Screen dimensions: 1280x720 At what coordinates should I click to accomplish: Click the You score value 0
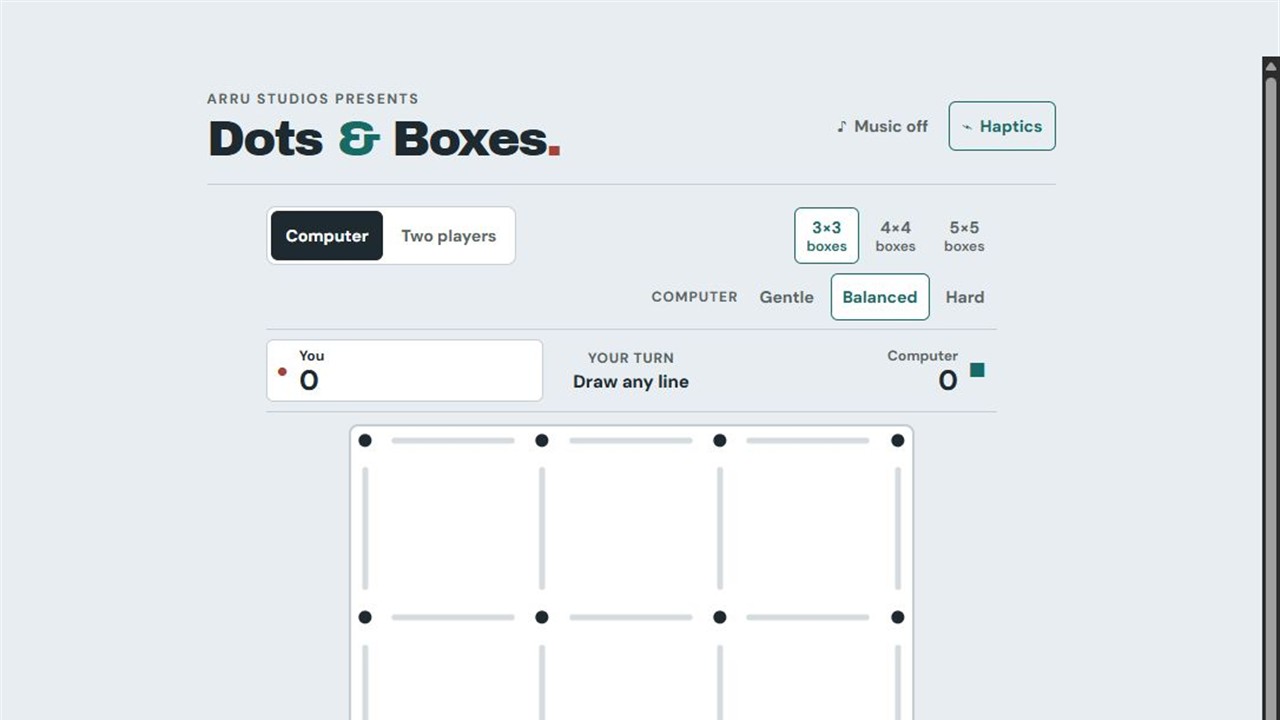[x=309, y=380]
